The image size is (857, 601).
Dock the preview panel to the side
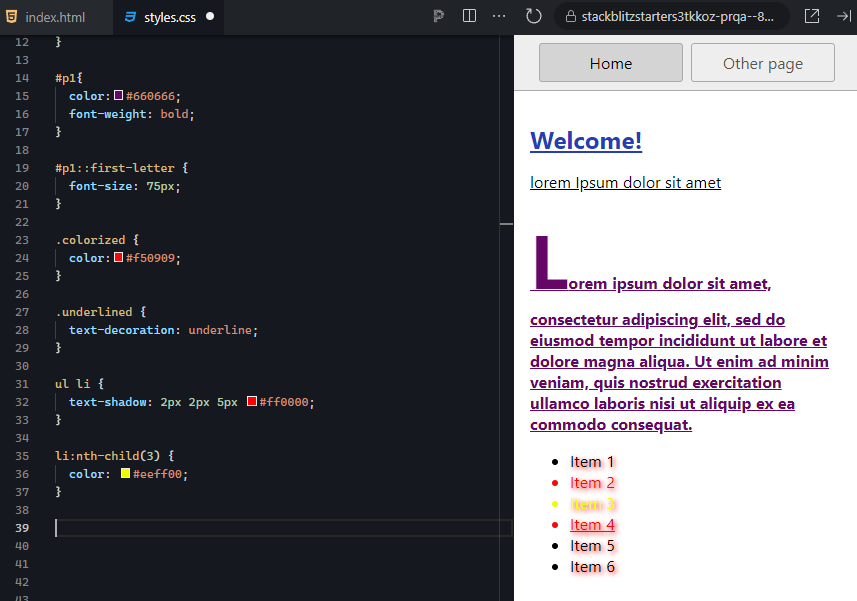841,16
